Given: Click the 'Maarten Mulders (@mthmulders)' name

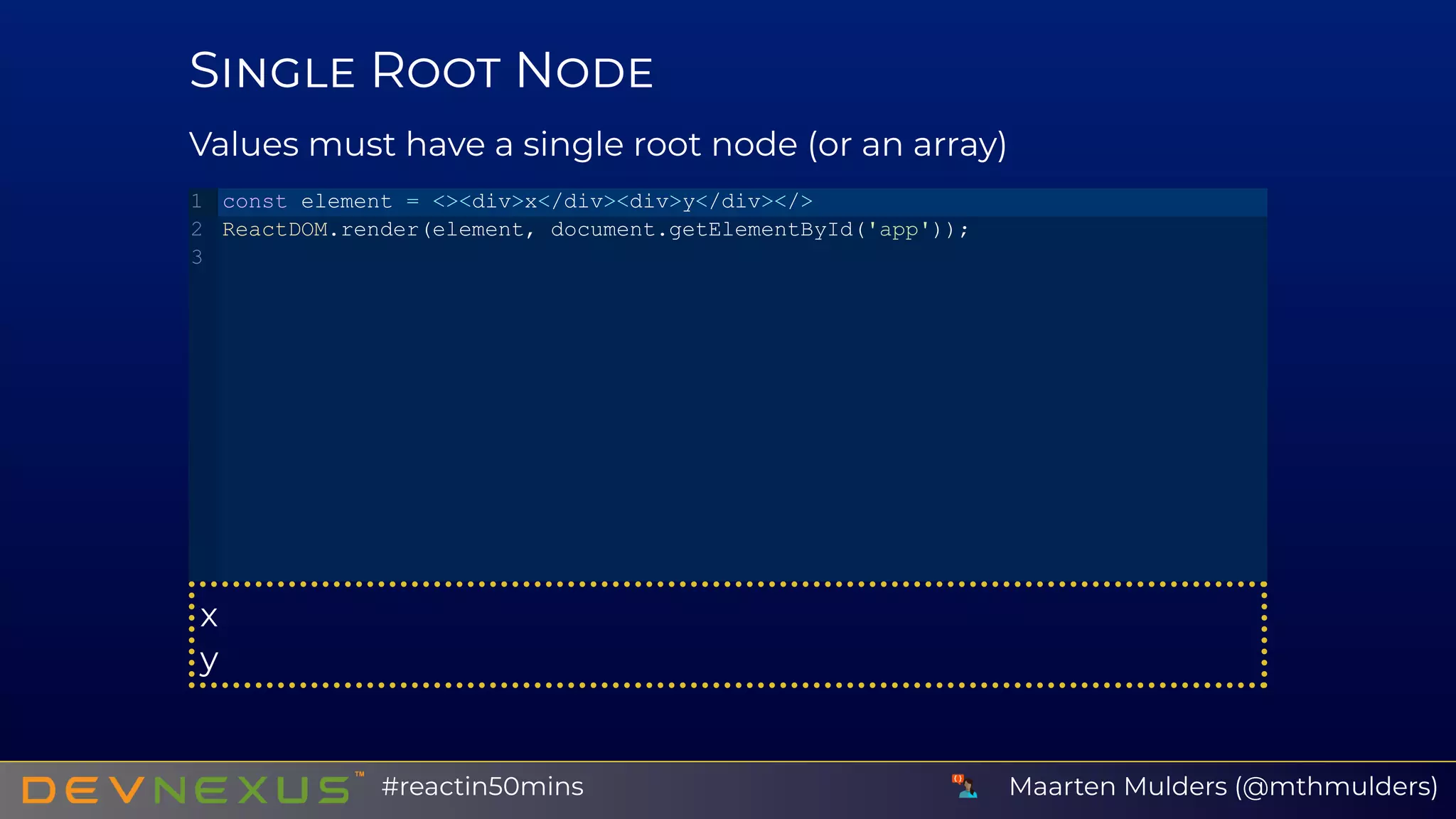Looking at the screenshot, I should 1224,787.
